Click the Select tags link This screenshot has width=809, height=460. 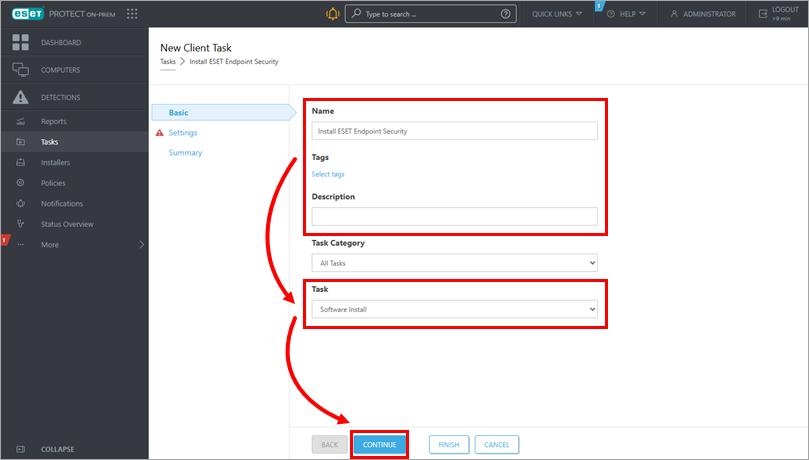click(x=328, y=174)
